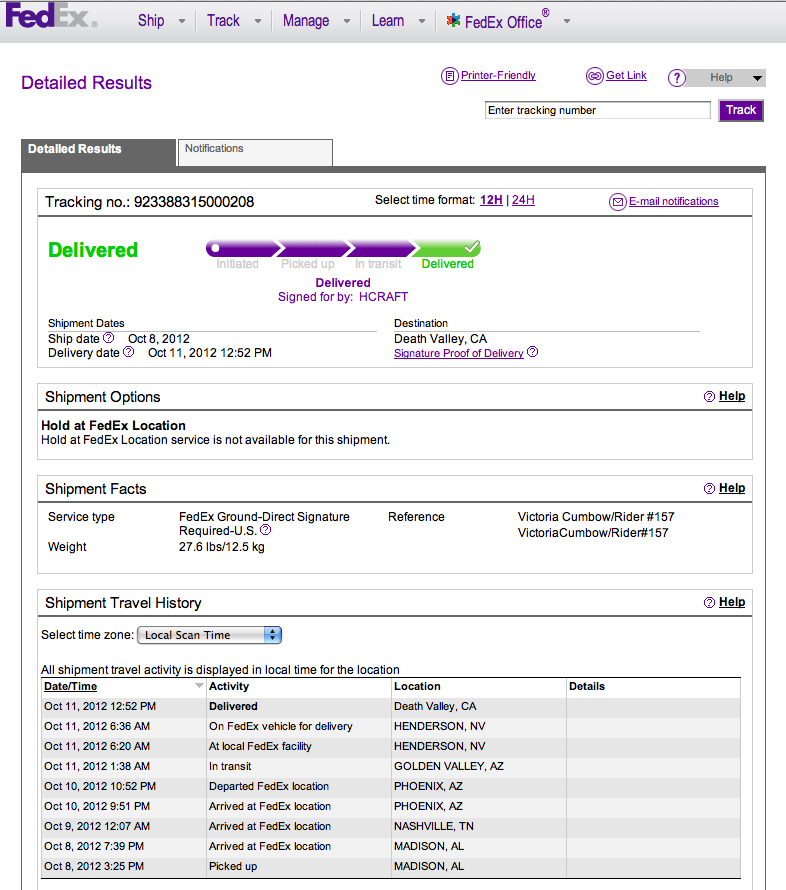Click the help icon next to Ship date
Image resolution: width=786 pixels, height=890 pixels.
[109, 338]
